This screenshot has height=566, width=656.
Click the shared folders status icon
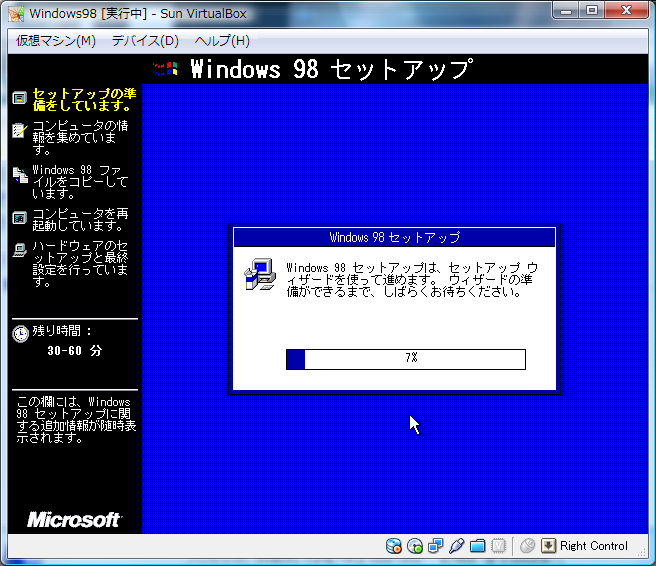[477, 546]
